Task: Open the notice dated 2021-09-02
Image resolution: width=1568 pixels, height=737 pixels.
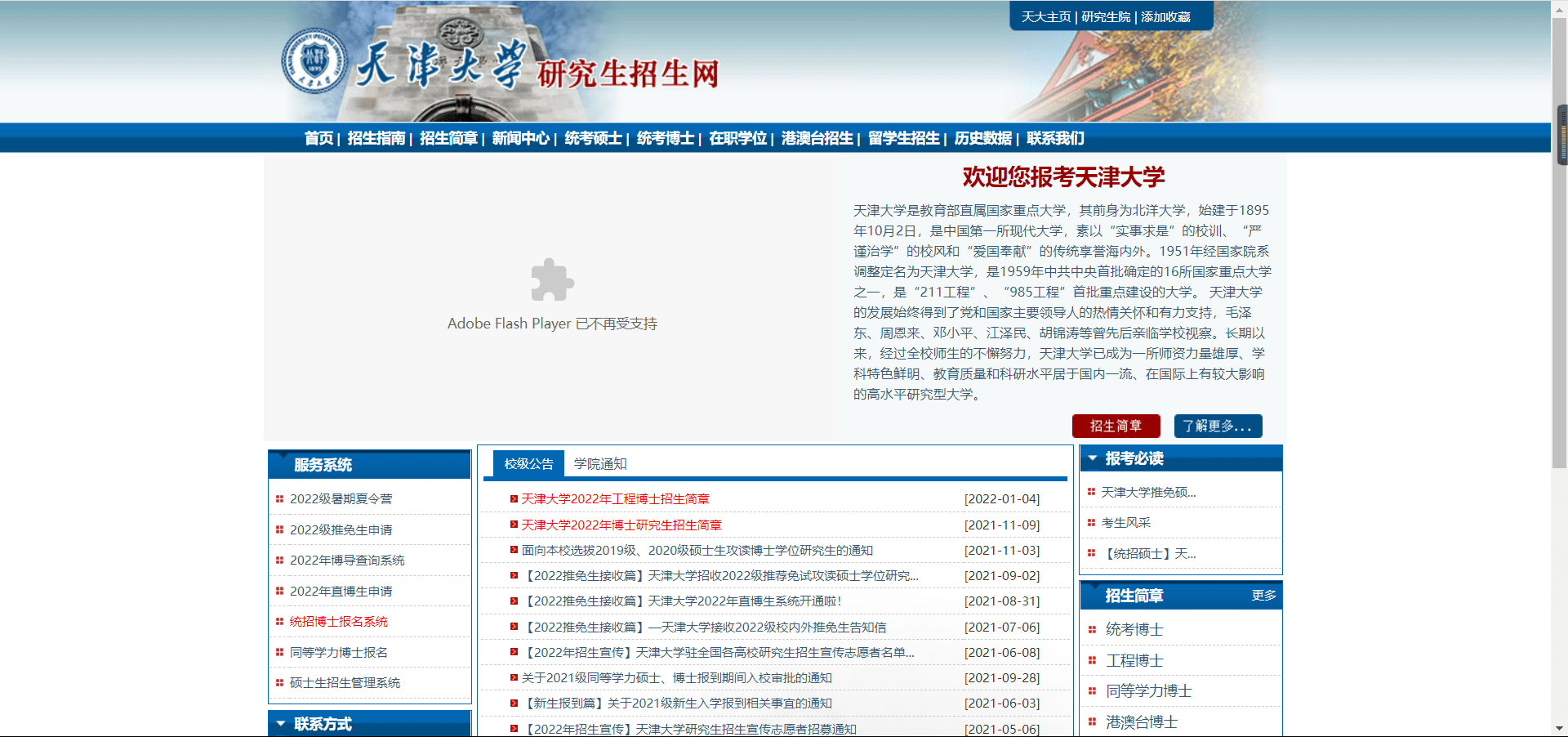Action: pyautogui.click(x=719, y=575)
